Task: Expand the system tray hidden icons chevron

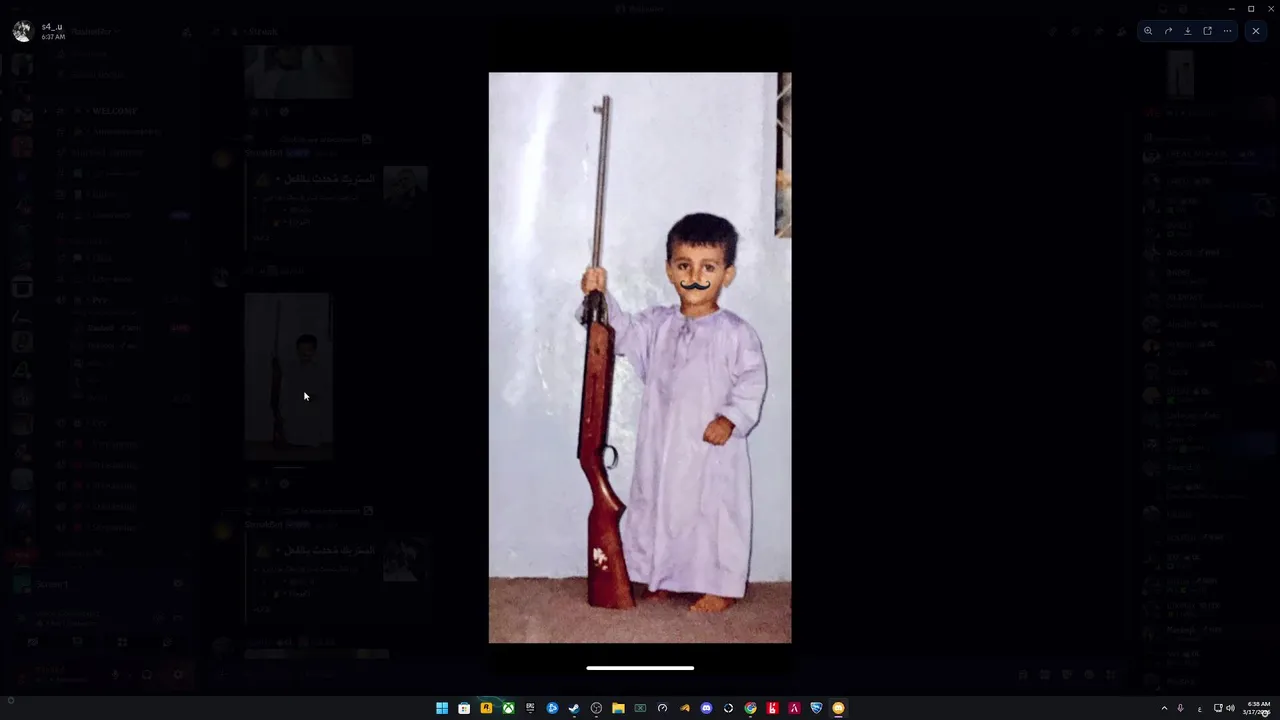Action: (1164, 708)
